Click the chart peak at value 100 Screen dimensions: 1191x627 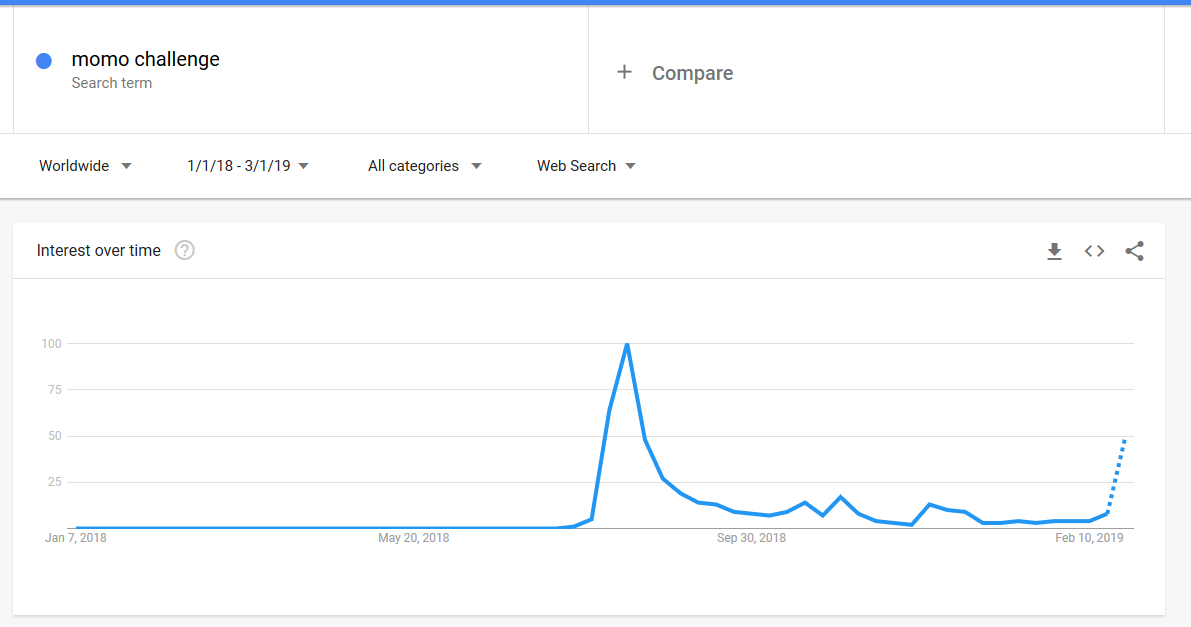coord(627,344)
